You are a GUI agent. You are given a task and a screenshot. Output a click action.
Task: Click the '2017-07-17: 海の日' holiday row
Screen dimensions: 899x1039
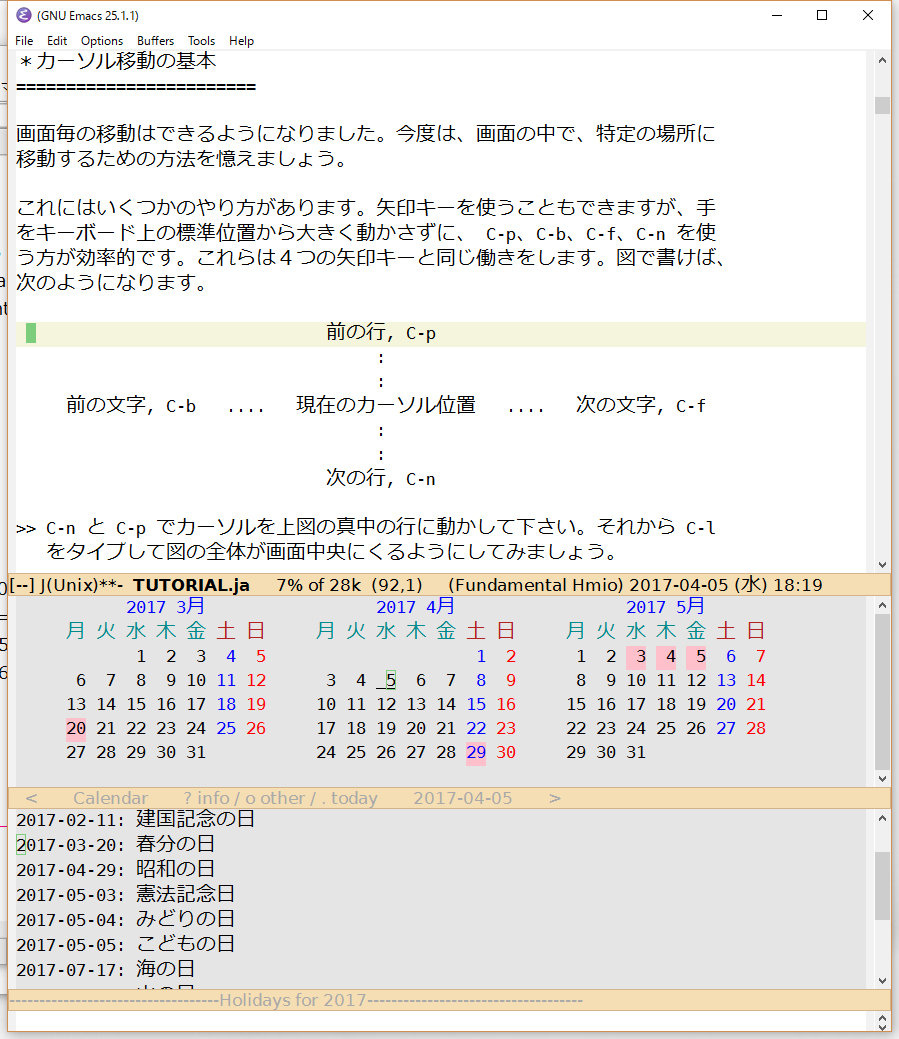coord(106,969)
